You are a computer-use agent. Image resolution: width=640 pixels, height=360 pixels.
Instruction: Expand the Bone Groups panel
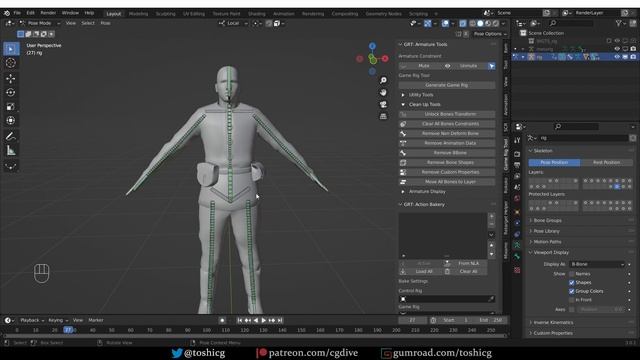click(x=547, y=220)
